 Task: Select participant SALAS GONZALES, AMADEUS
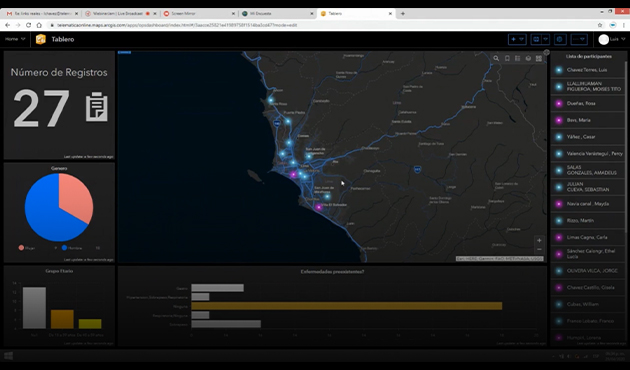coord(588,170)
